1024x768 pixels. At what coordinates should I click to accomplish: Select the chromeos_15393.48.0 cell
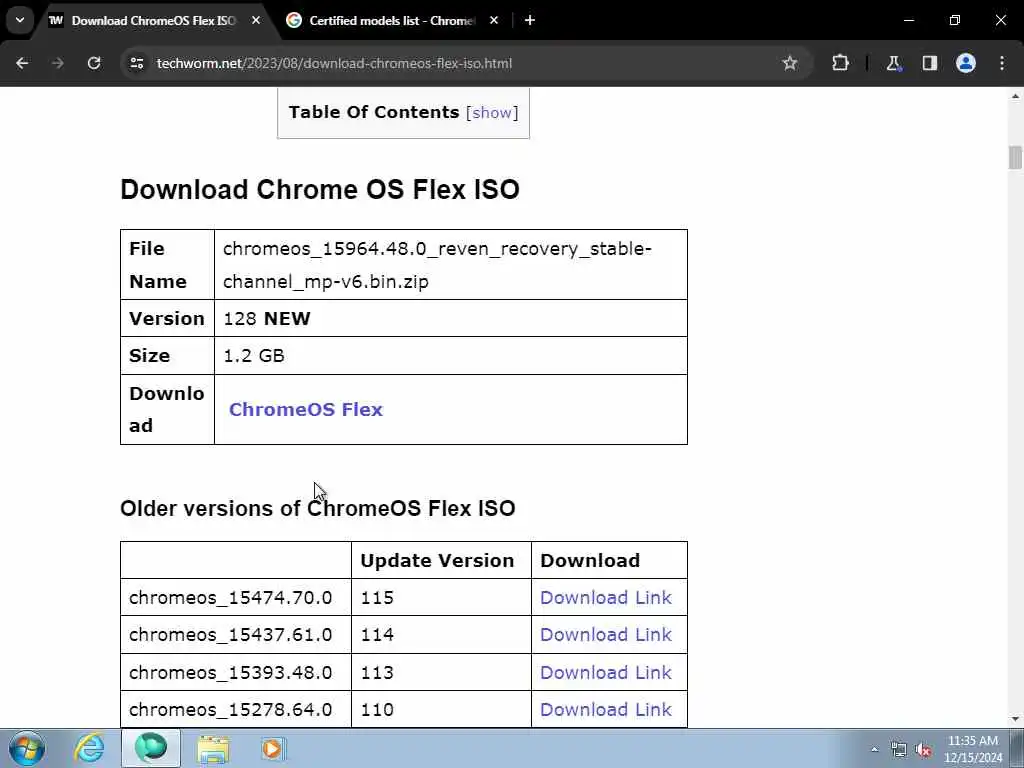pyautogui.click(x=236, y=673)
